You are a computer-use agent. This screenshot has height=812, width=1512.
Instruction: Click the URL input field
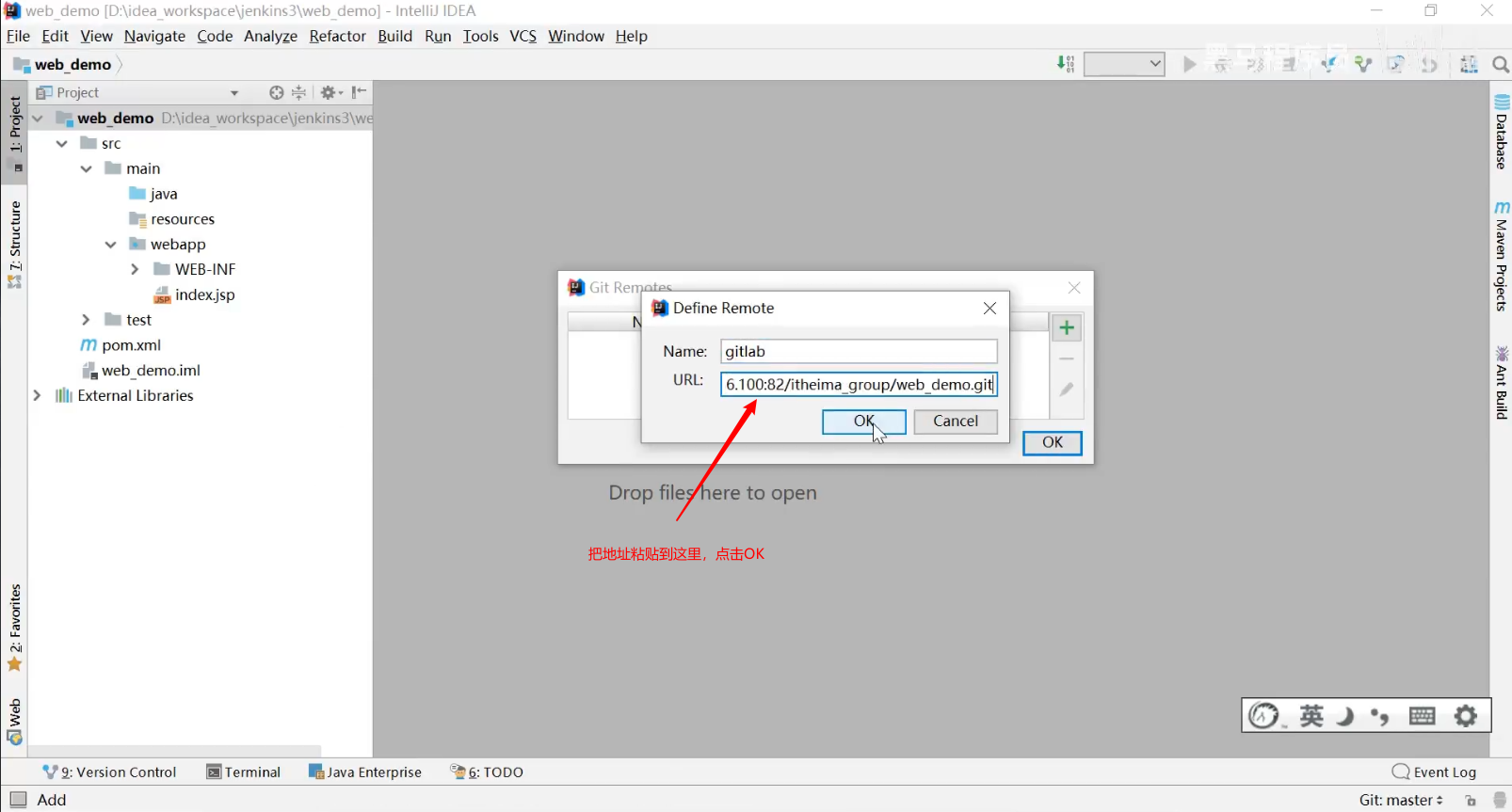point(859,384)
